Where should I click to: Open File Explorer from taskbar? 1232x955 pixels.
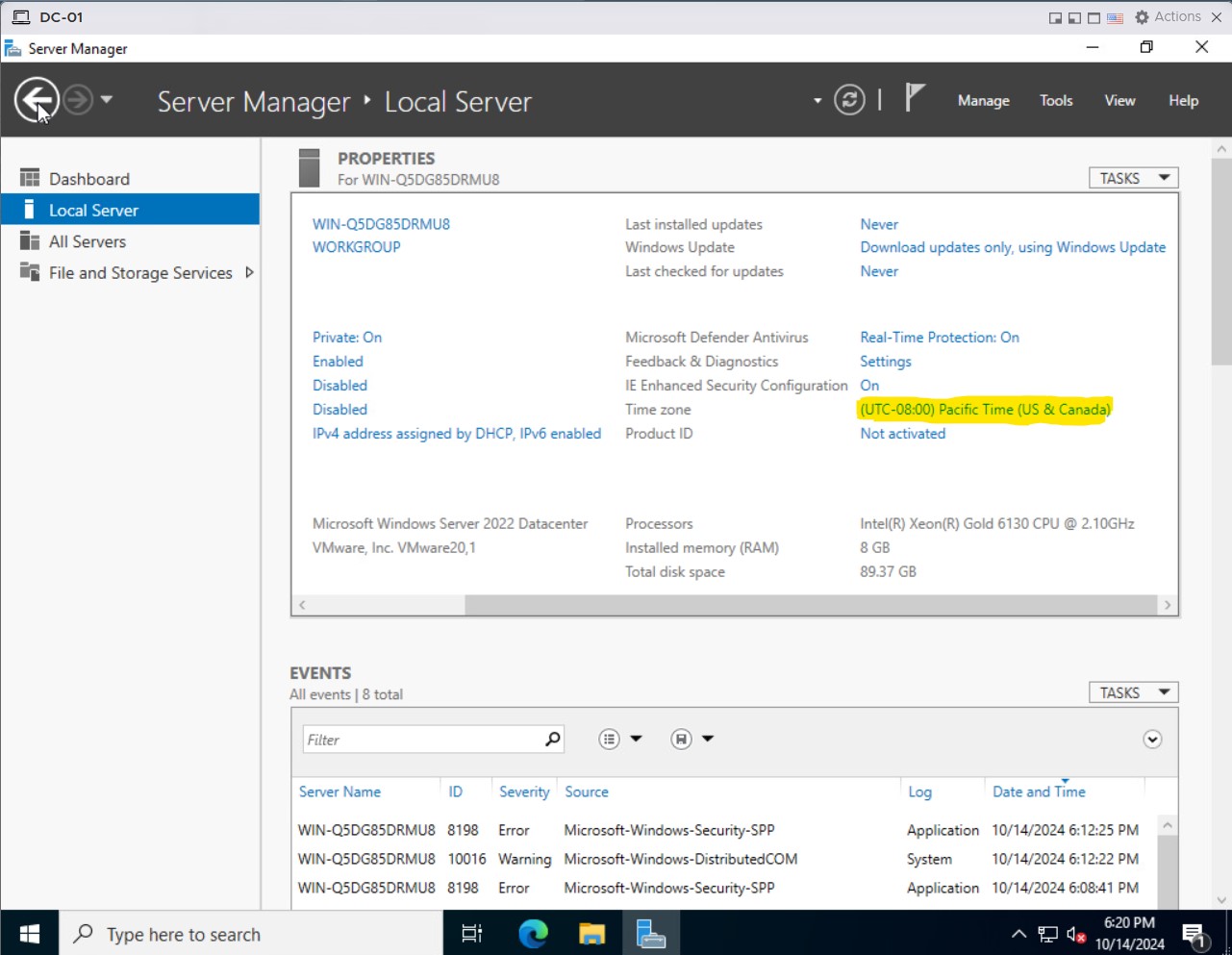point(591,933)
